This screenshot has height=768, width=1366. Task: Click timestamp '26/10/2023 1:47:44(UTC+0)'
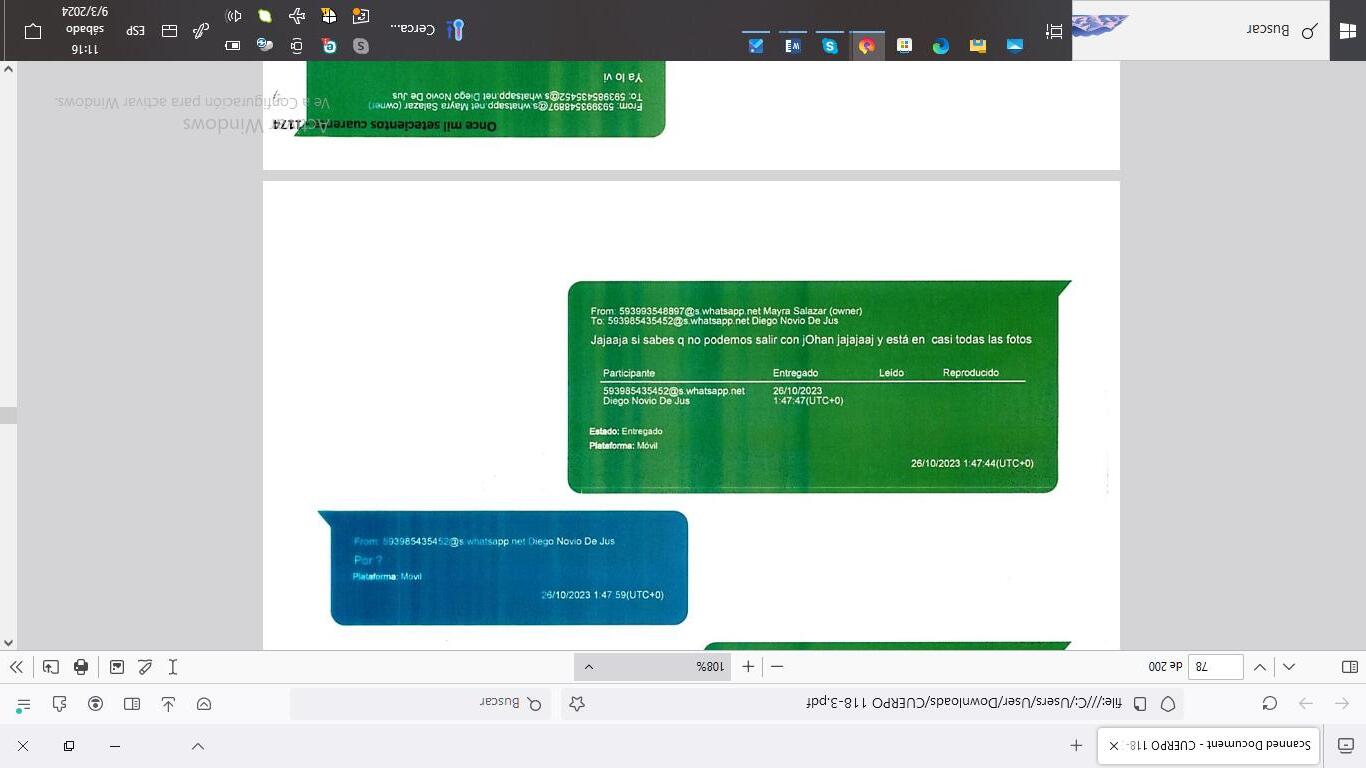[972, 464]
